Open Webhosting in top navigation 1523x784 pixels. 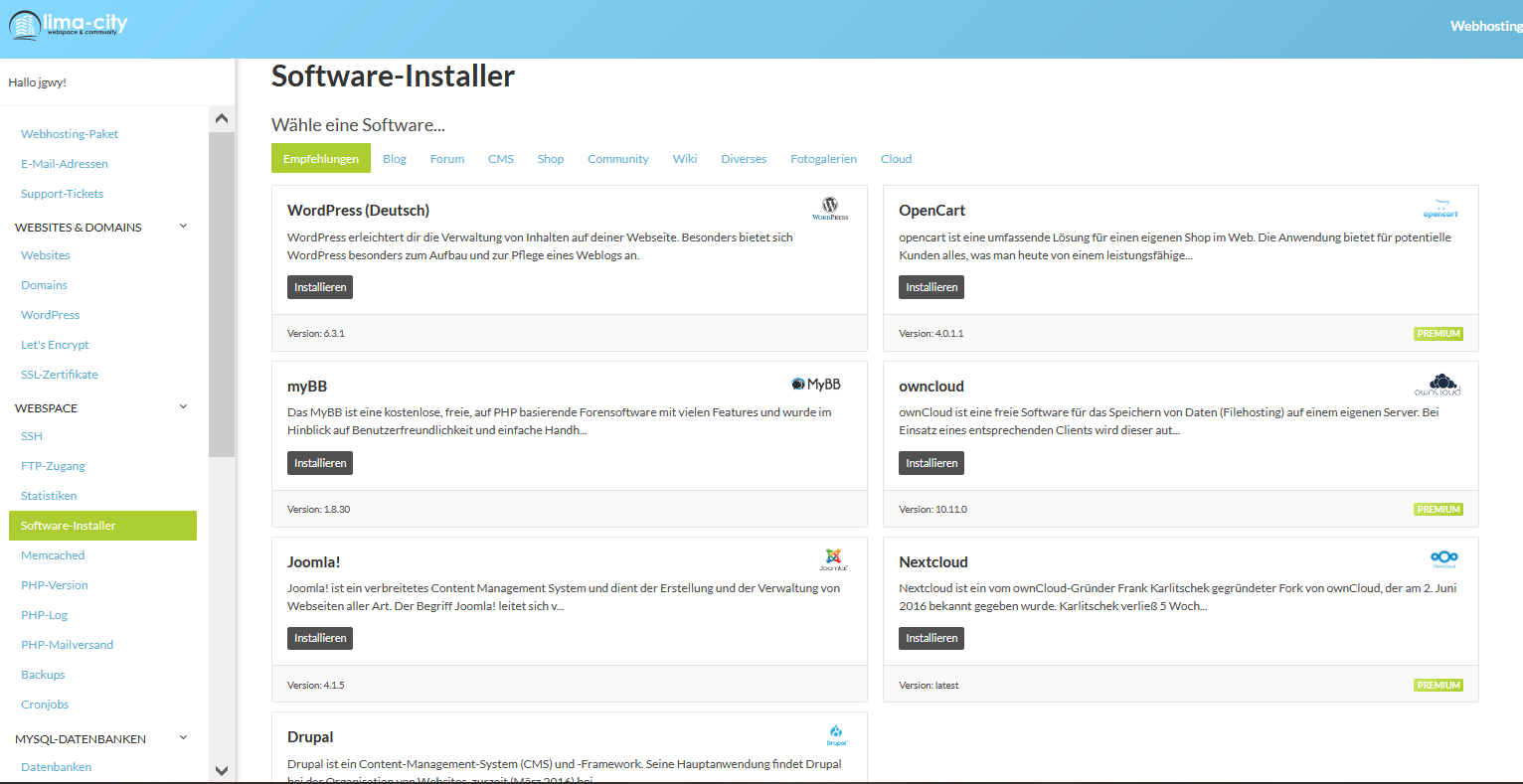pyautogui.click(x=1486, y=26)
